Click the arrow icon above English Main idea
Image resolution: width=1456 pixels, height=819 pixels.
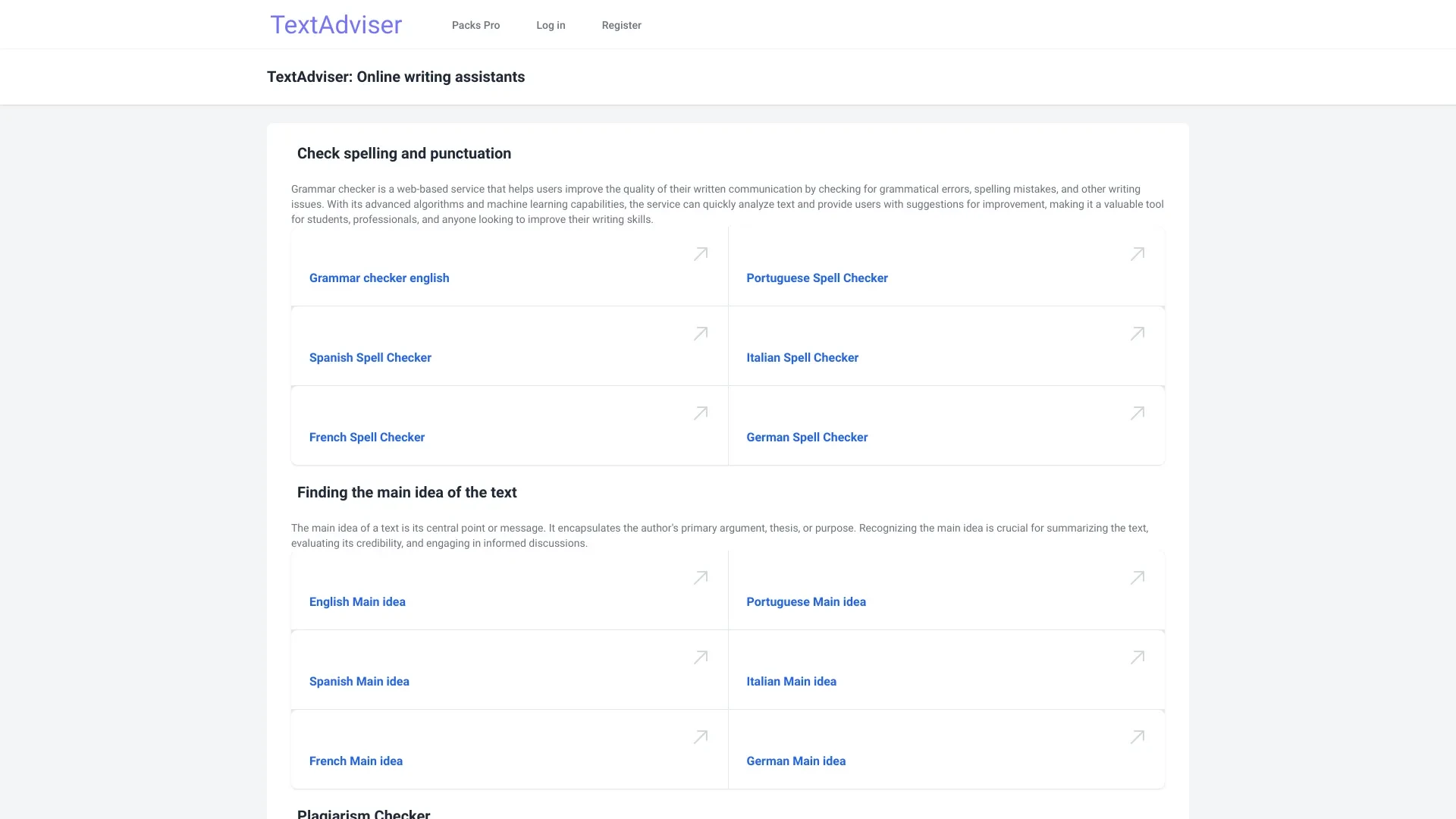[701, 578]
